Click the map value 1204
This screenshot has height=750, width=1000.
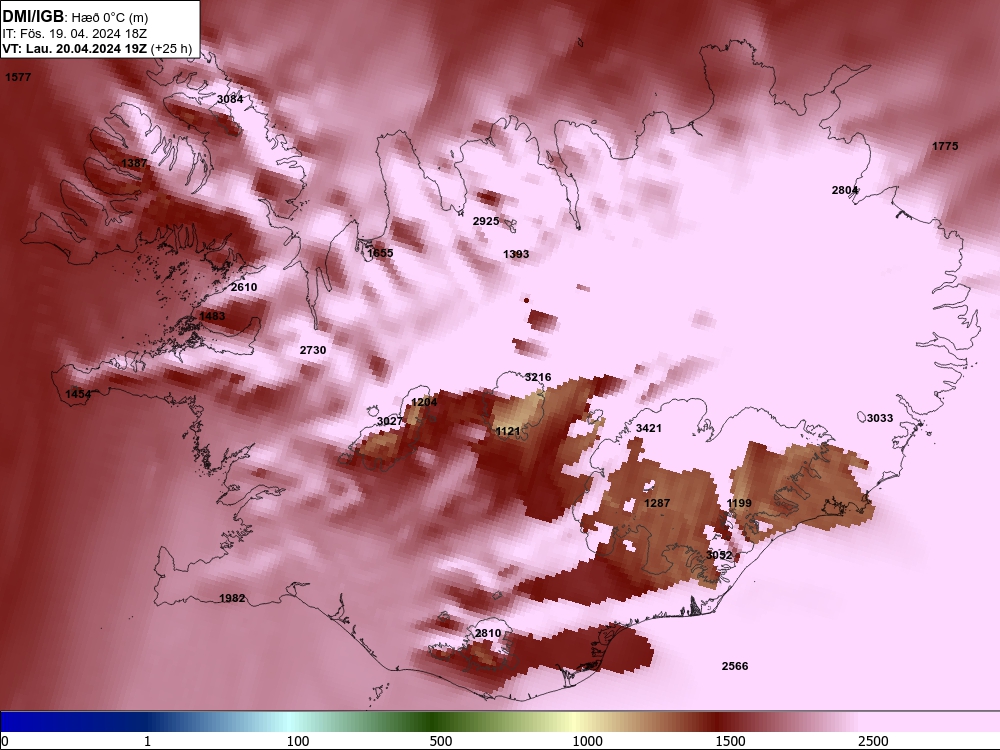tap(424, 402)
